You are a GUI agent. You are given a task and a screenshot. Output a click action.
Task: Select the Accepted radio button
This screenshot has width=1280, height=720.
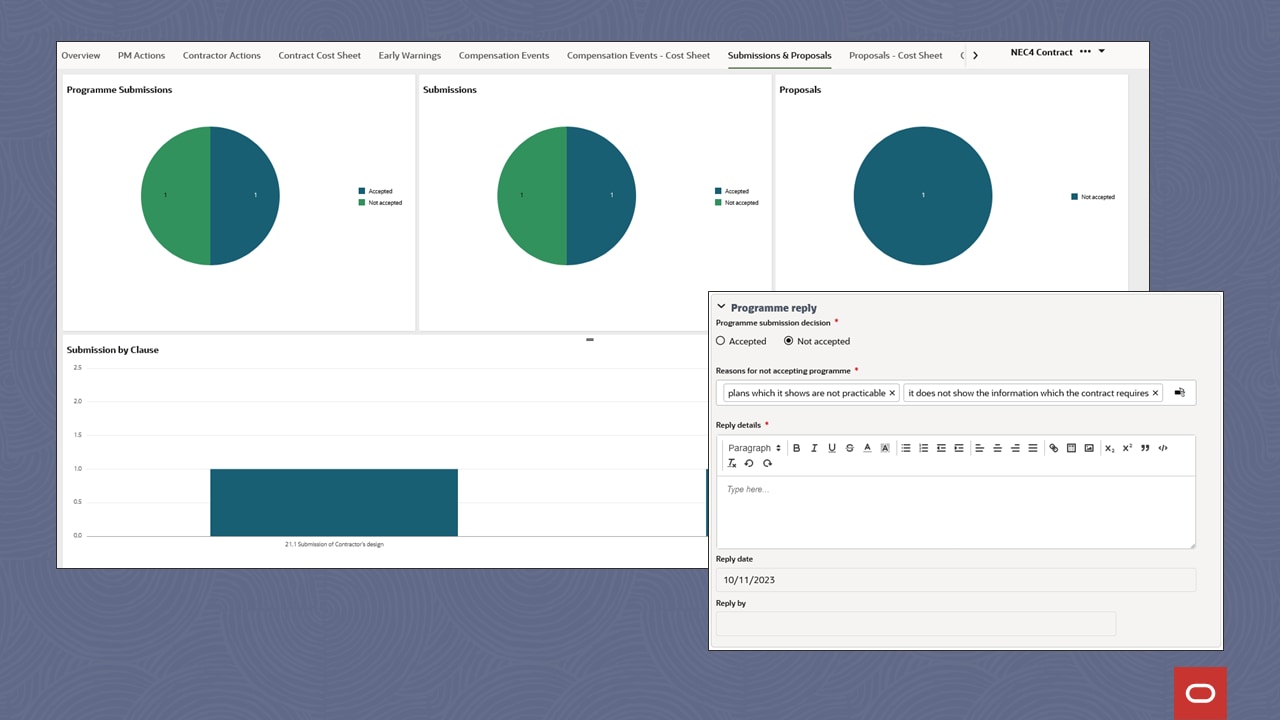pos(721,341)
